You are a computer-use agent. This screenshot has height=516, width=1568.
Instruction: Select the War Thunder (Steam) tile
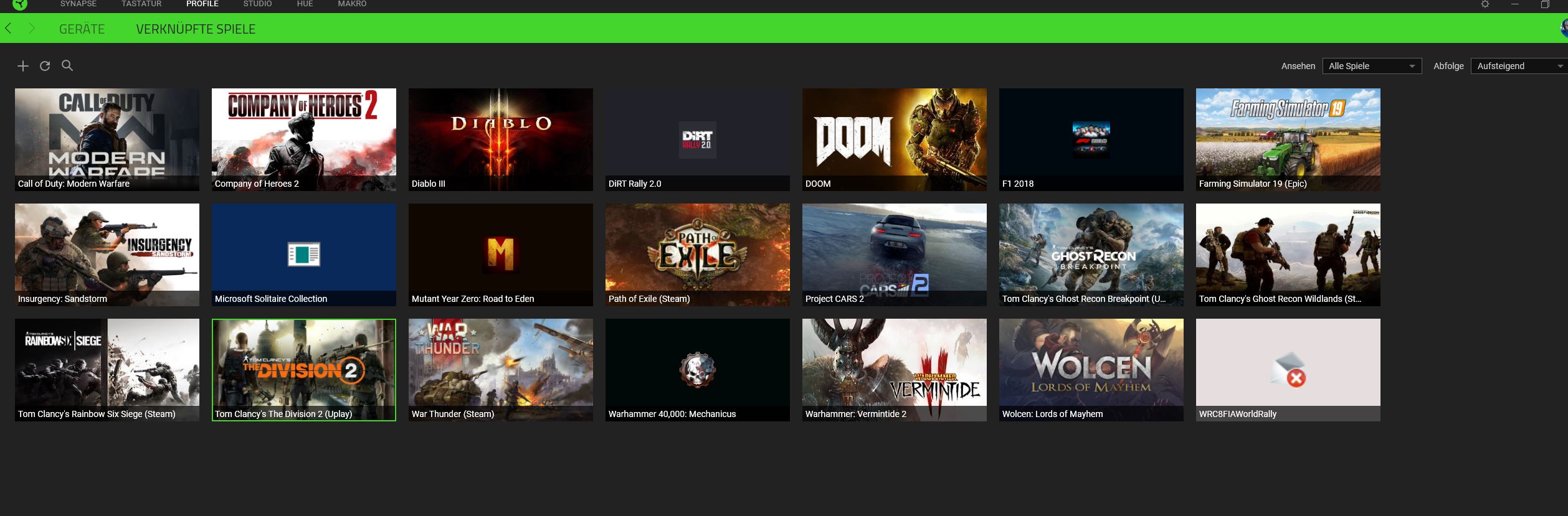pos(501,370)
